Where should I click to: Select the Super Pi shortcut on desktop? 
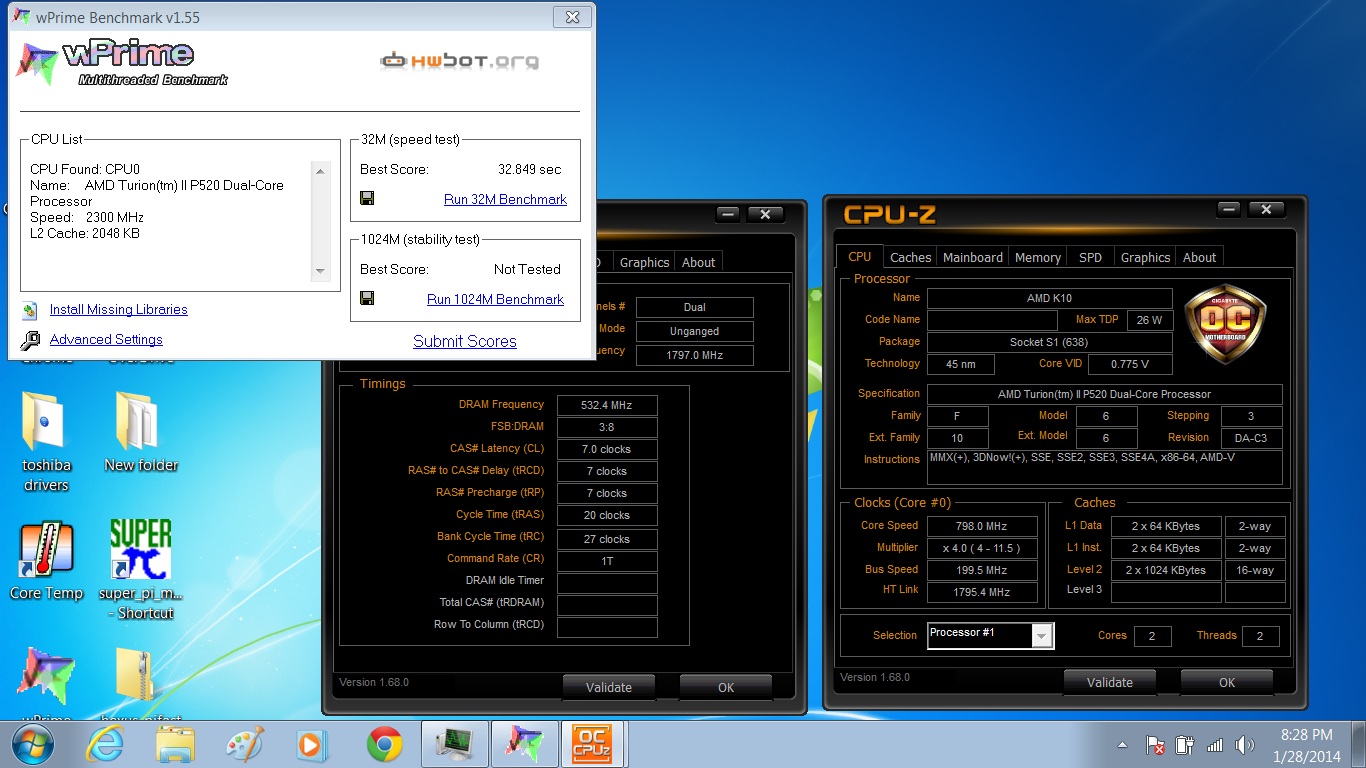[141, 570]
